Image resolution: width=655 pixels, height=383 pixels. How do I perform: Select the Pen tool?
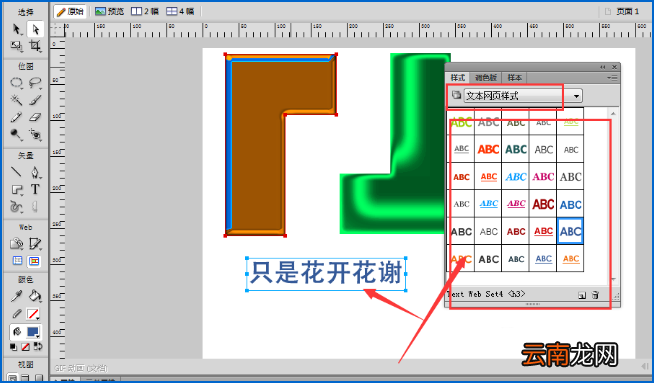[35, 172]
